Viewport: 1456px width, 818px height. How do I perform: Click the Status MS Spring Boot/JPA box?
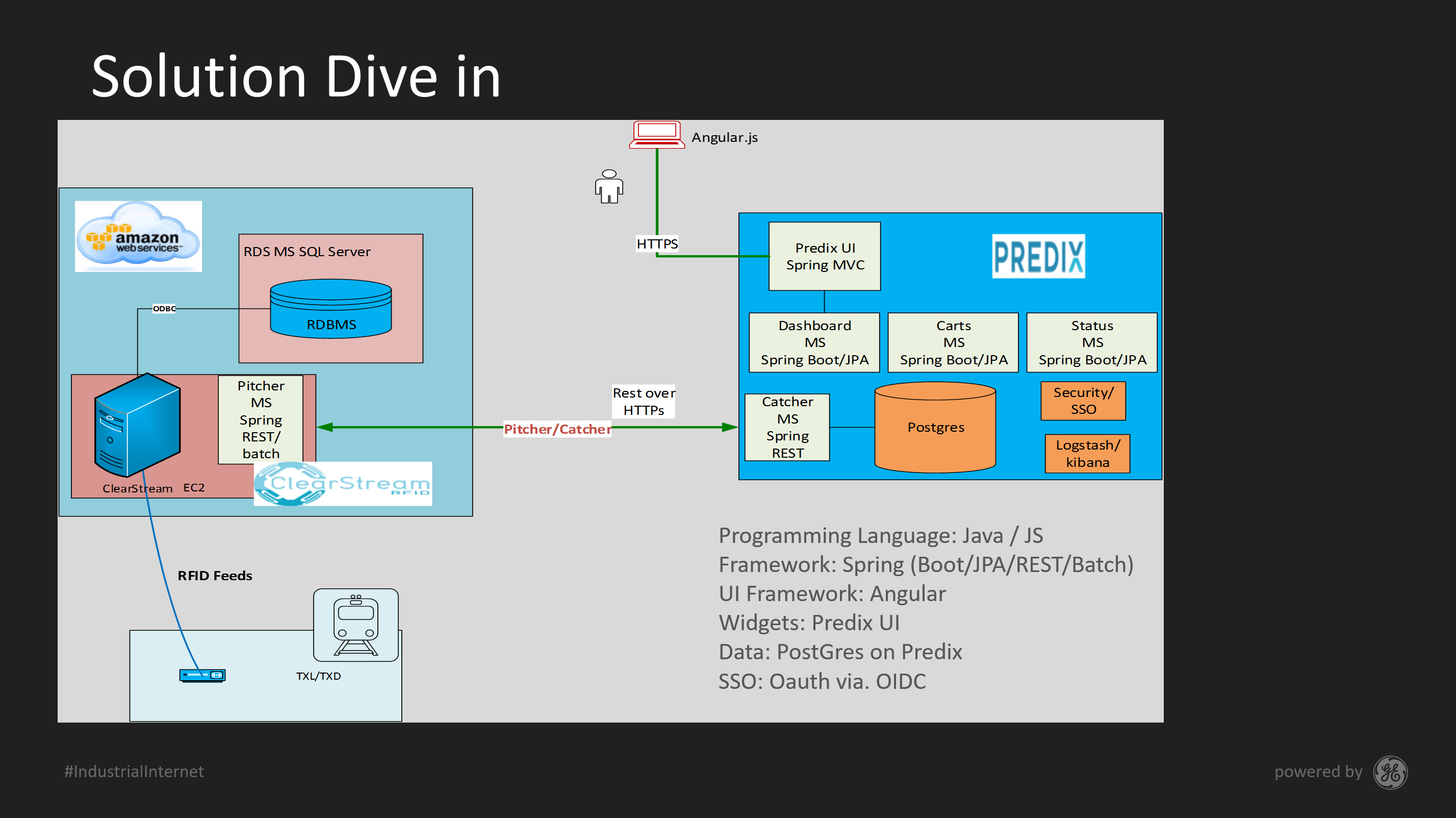click(1092, 343)
